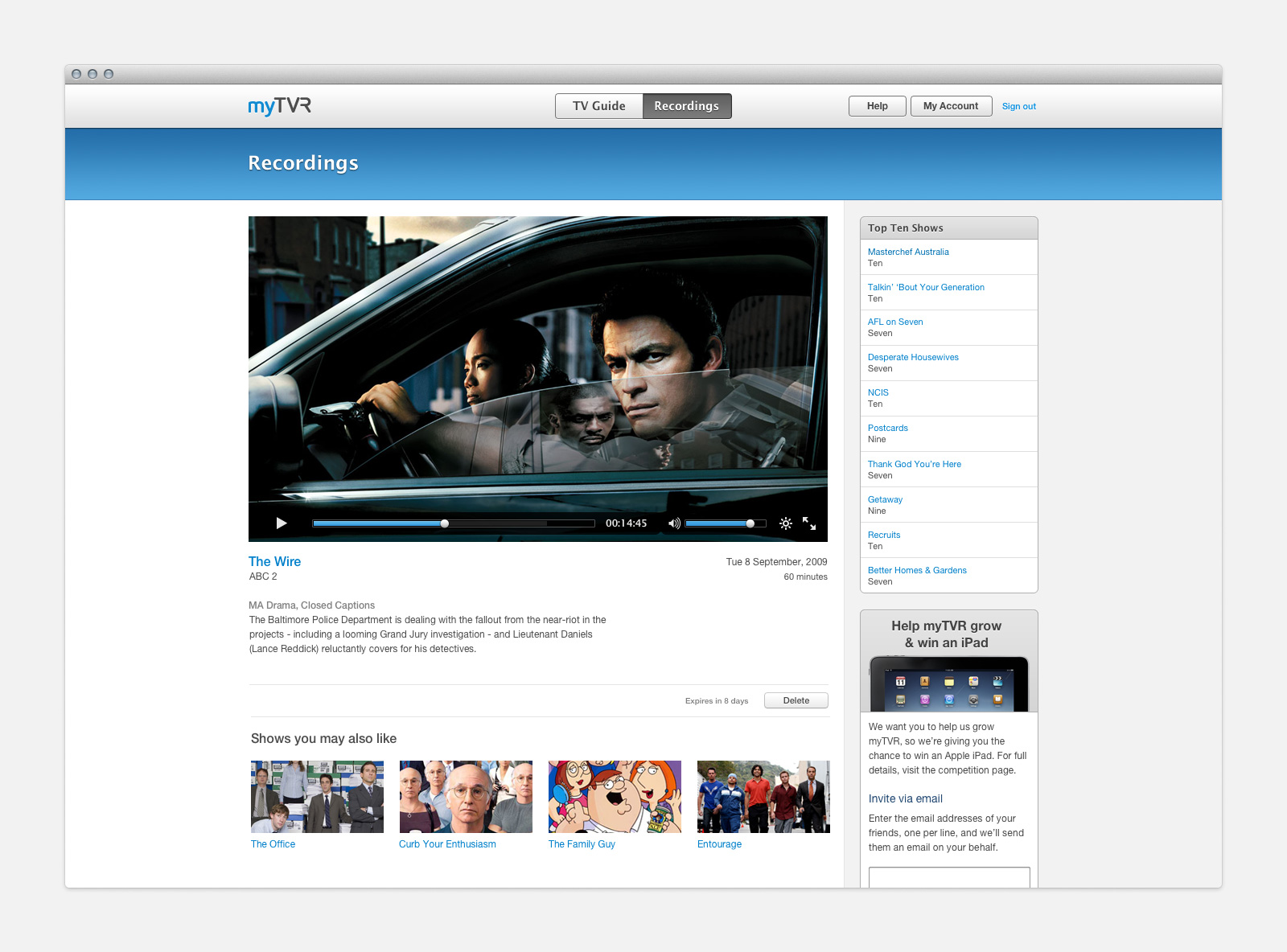Delete the recording of The Wire
Viewport: 1287px width, 952px height.
click(796, 700)
